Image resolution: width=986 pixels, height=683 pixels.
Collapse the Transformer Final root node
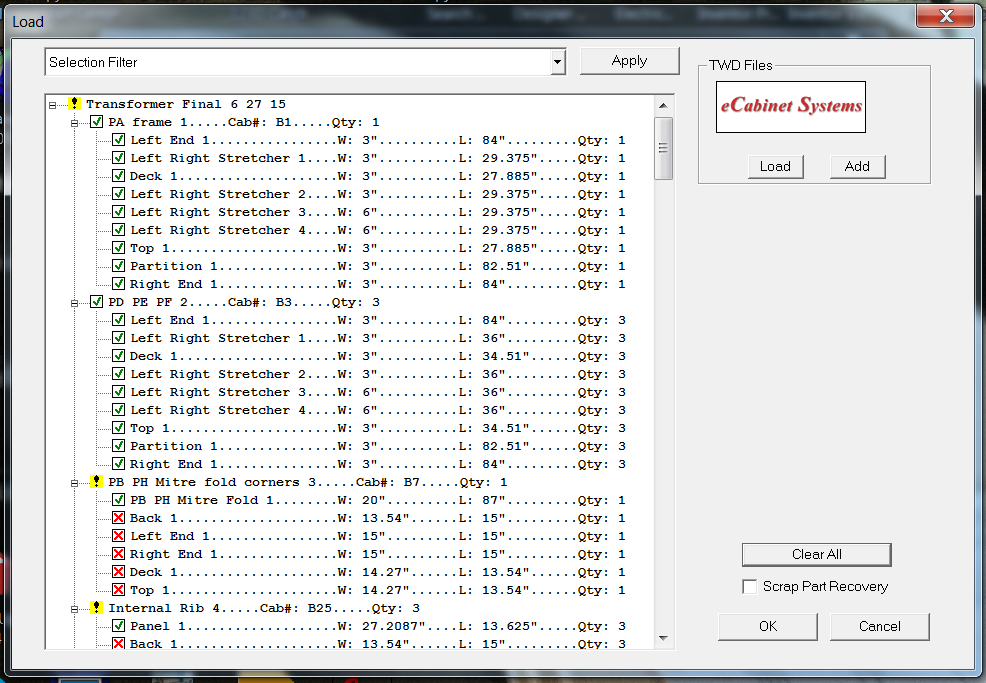click(x=52, y=104)
